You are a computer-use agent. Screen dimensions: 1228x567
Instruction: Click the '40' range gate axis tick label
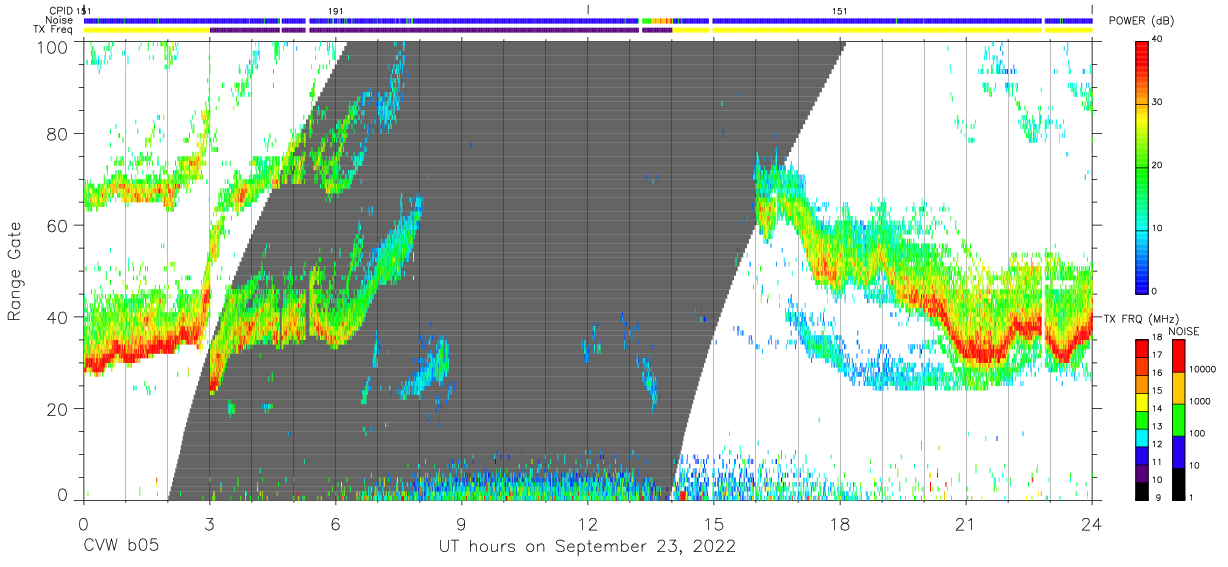58,317
